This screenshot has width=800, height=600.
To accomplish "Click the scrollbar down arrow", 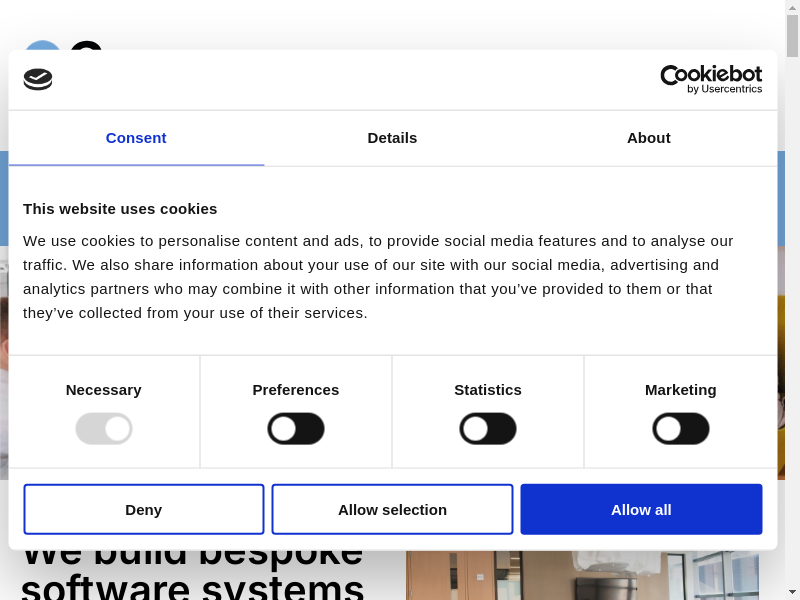I will [x=792, y=592].
